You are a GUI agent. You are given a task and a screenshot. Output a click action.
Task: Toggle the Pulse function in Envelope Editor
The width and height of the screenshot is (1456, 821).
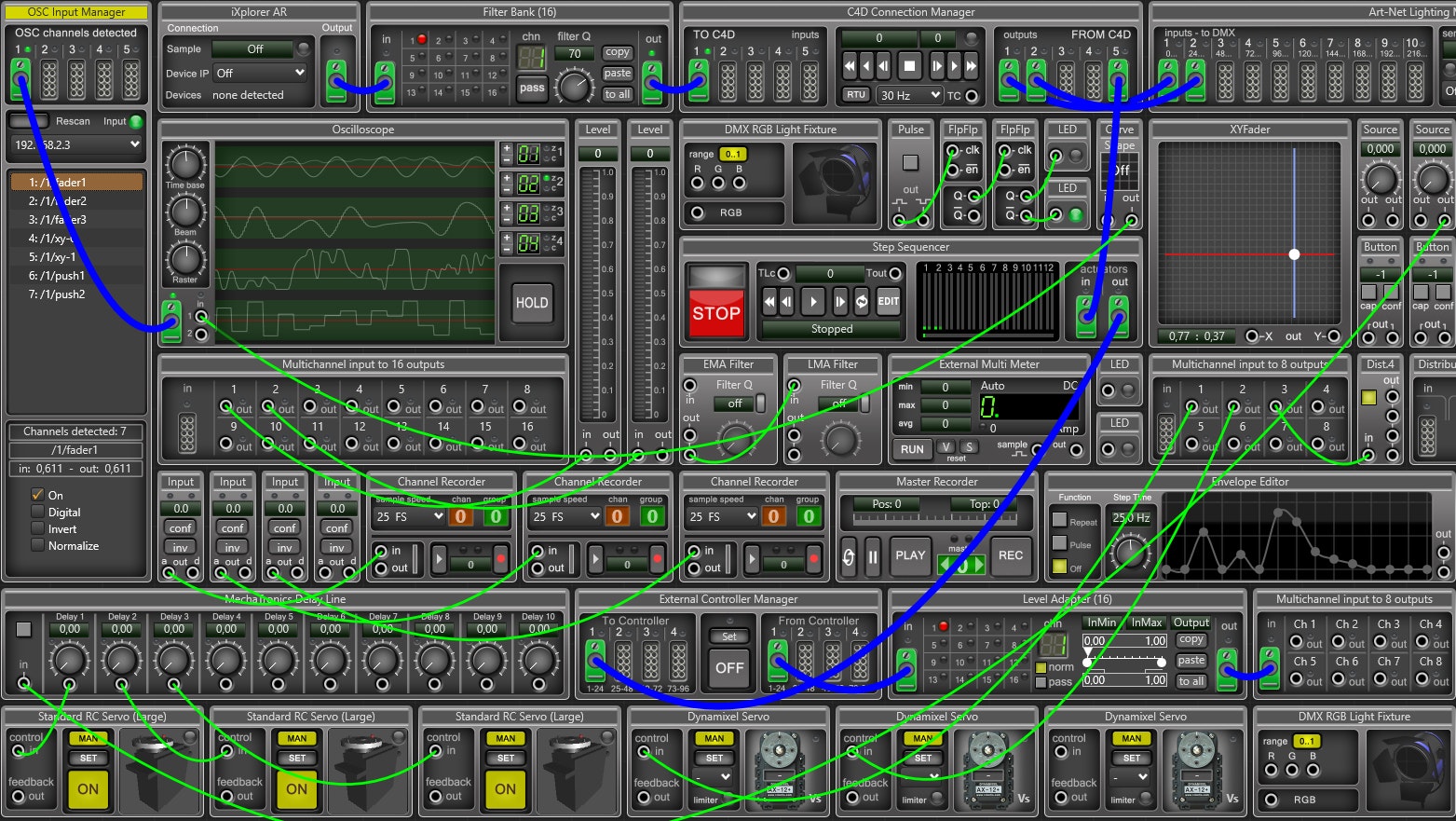[x=1059, y=542]
